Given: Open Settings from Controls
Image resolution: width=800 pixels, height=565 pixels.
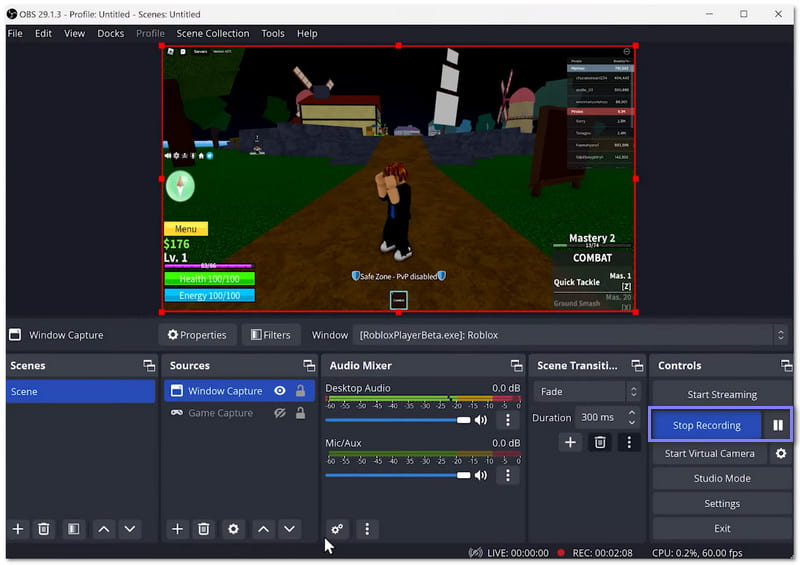Looking at the screenshot, I should coord(722,503).
